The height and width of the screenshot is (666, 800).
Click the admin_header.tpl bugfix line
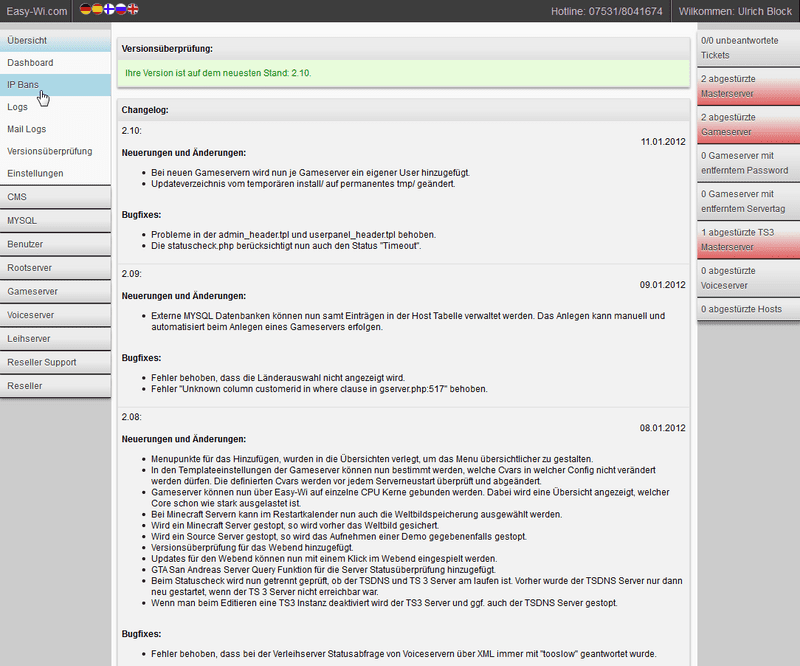(293, 235)
